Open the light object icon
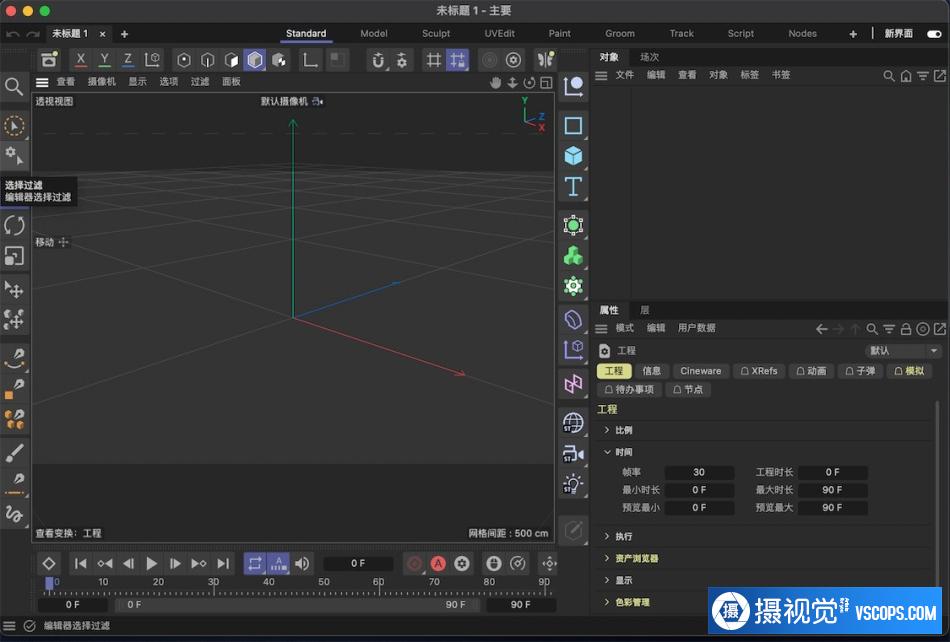This screenshot has height=642, width=950. pos(573,484)
